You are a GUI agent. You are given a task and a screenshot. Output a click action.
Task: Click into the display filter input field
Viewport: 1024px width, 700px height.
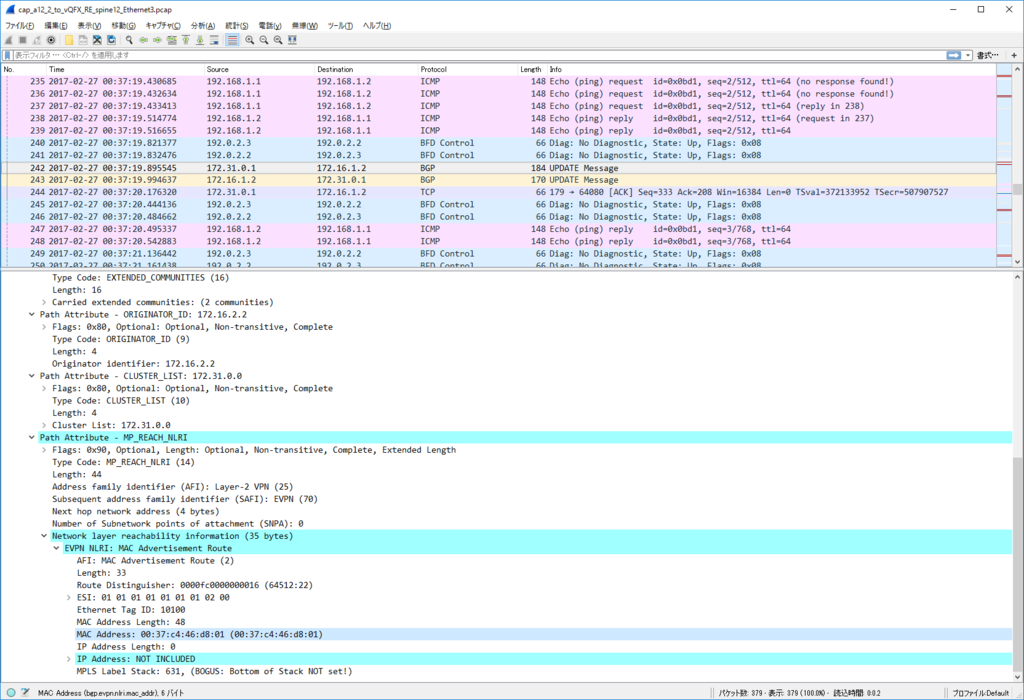pyautogui.click(x=477, y=56)
